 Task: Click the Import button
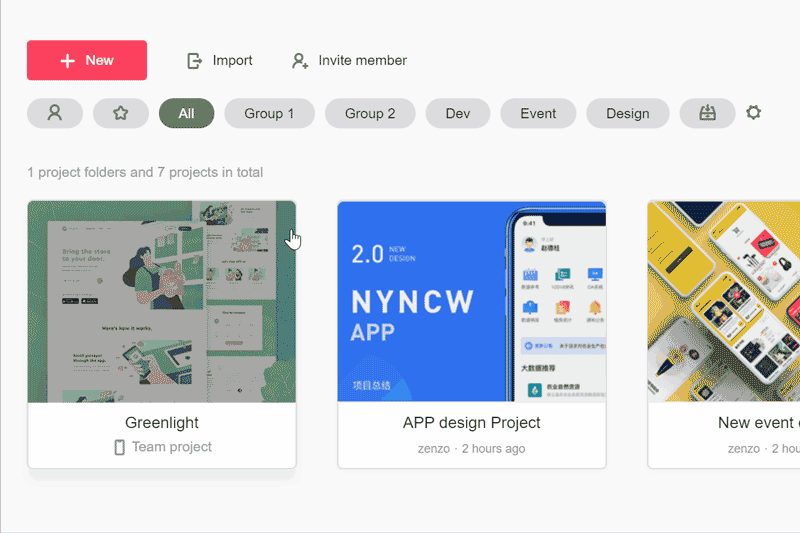click(x=219, y=60)
